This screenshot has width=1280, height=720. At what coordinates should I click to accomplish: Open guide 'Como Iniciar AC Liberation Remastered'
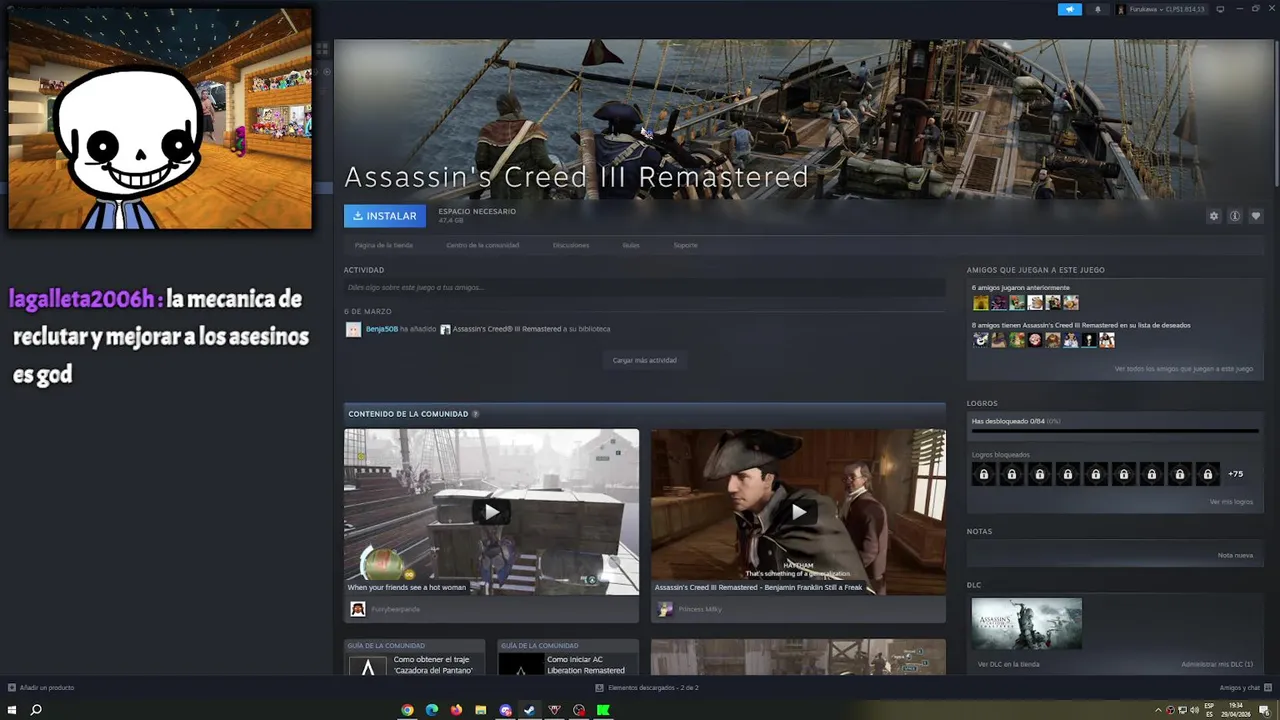(x=568, y=658)
